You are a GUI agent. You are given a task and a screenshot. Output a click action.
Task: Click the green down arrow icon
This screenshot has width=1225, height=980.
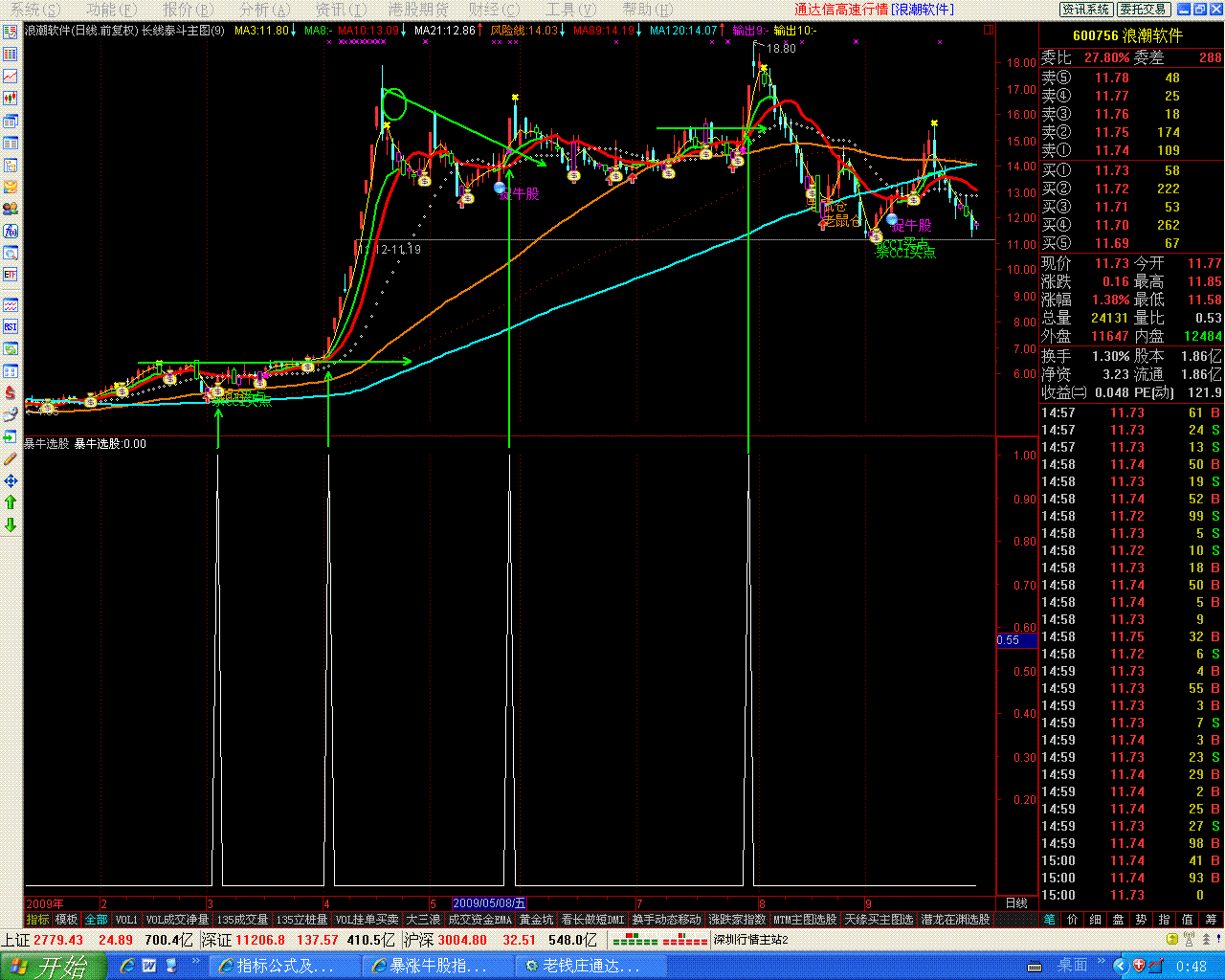(x=11, y=524)
